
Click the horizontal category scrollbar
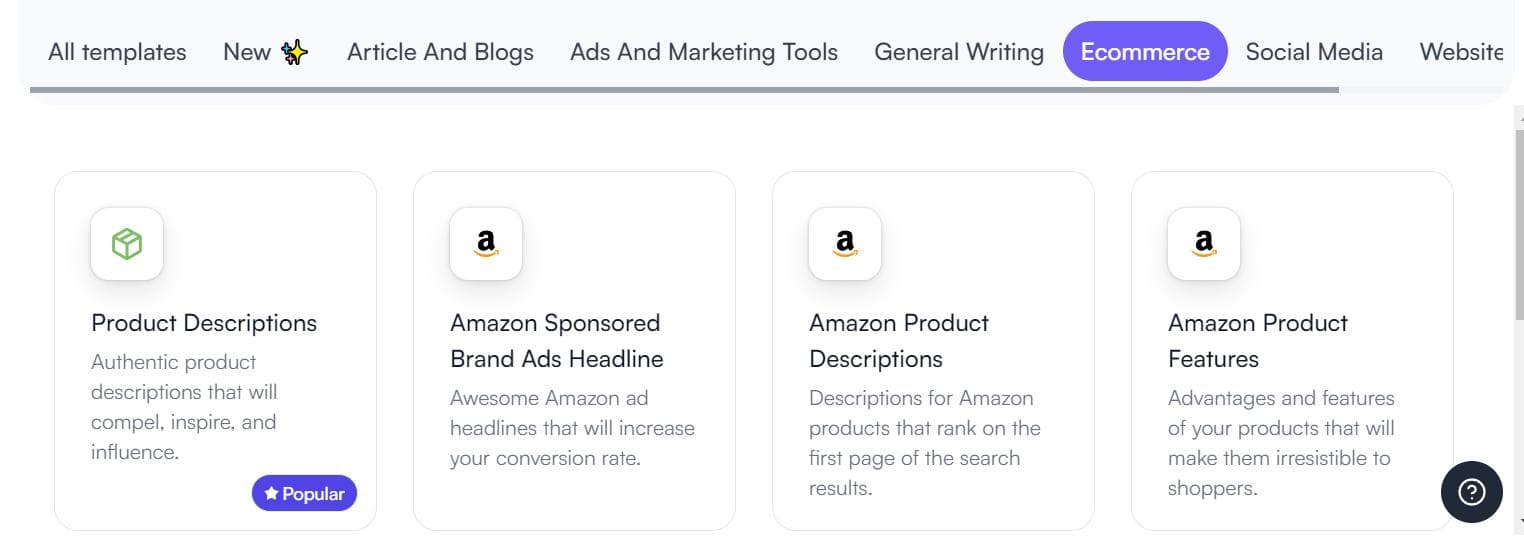click(x=684, y=90)
